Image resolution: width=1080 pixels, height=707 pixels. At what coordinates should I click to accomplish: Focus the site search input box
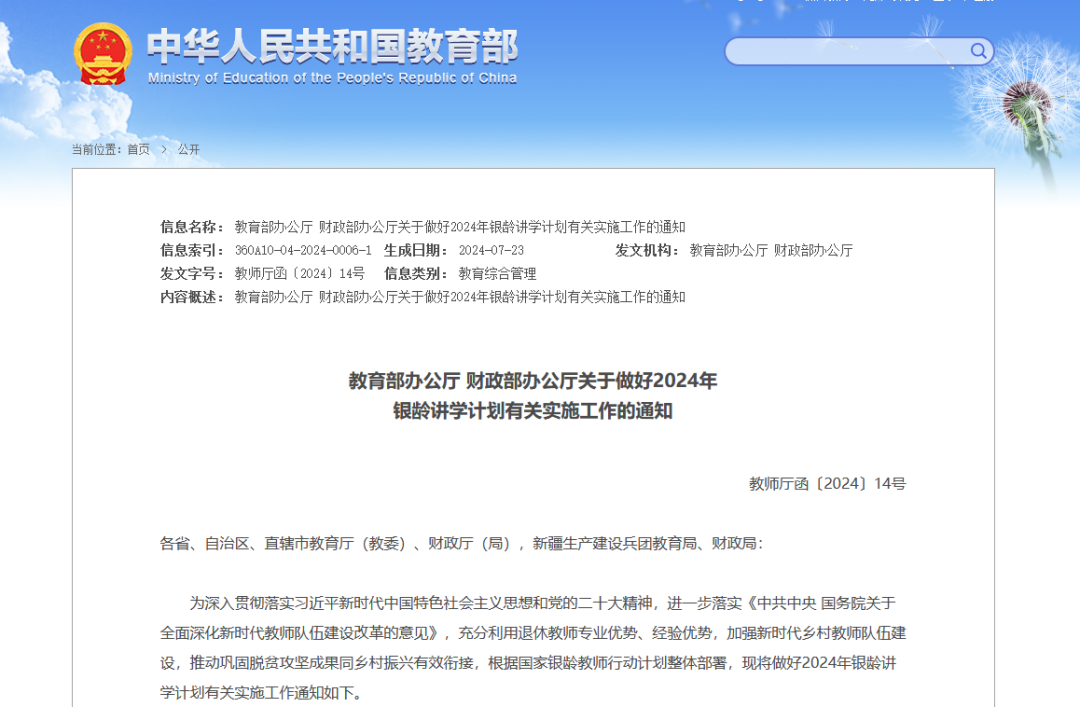(845, 51)
